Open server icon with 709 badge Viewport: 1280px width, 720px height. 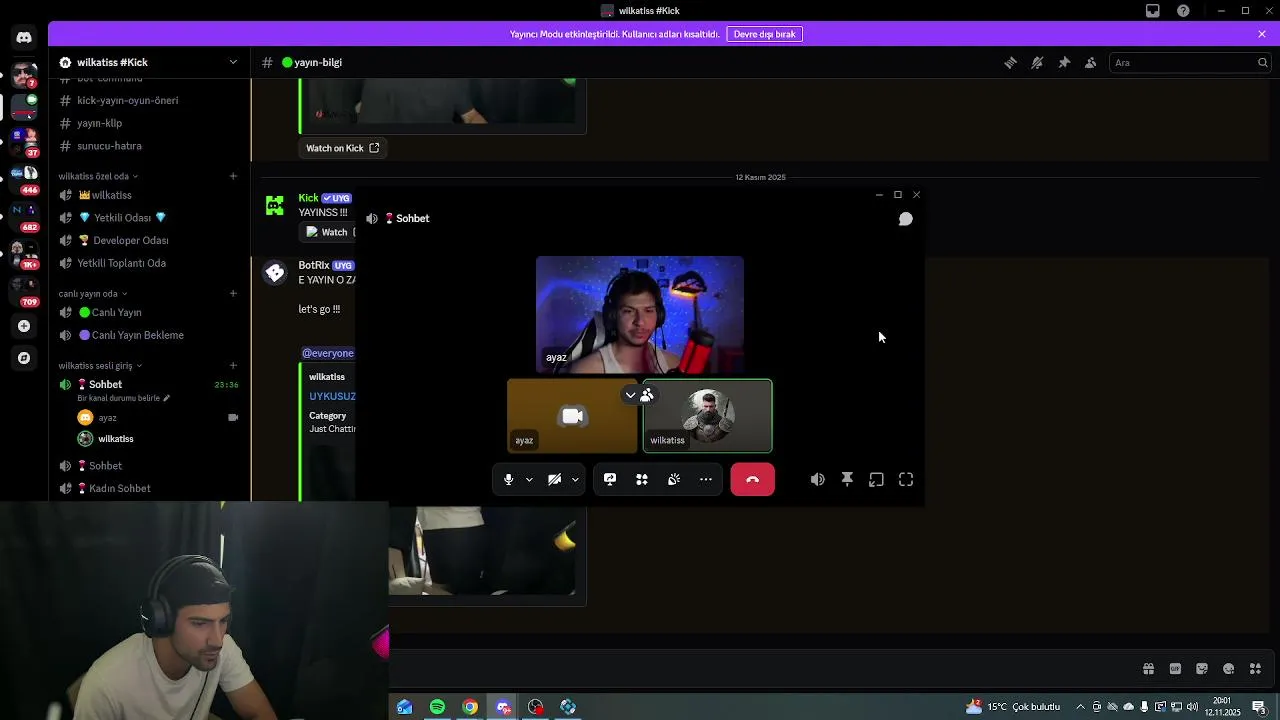point(24,290)
